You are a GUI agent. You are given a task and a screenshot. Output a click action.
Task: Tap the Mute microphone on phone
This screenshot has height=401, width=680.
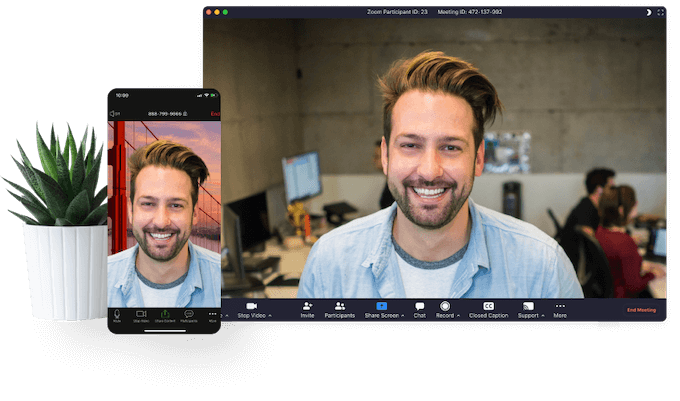click(117, 314)
